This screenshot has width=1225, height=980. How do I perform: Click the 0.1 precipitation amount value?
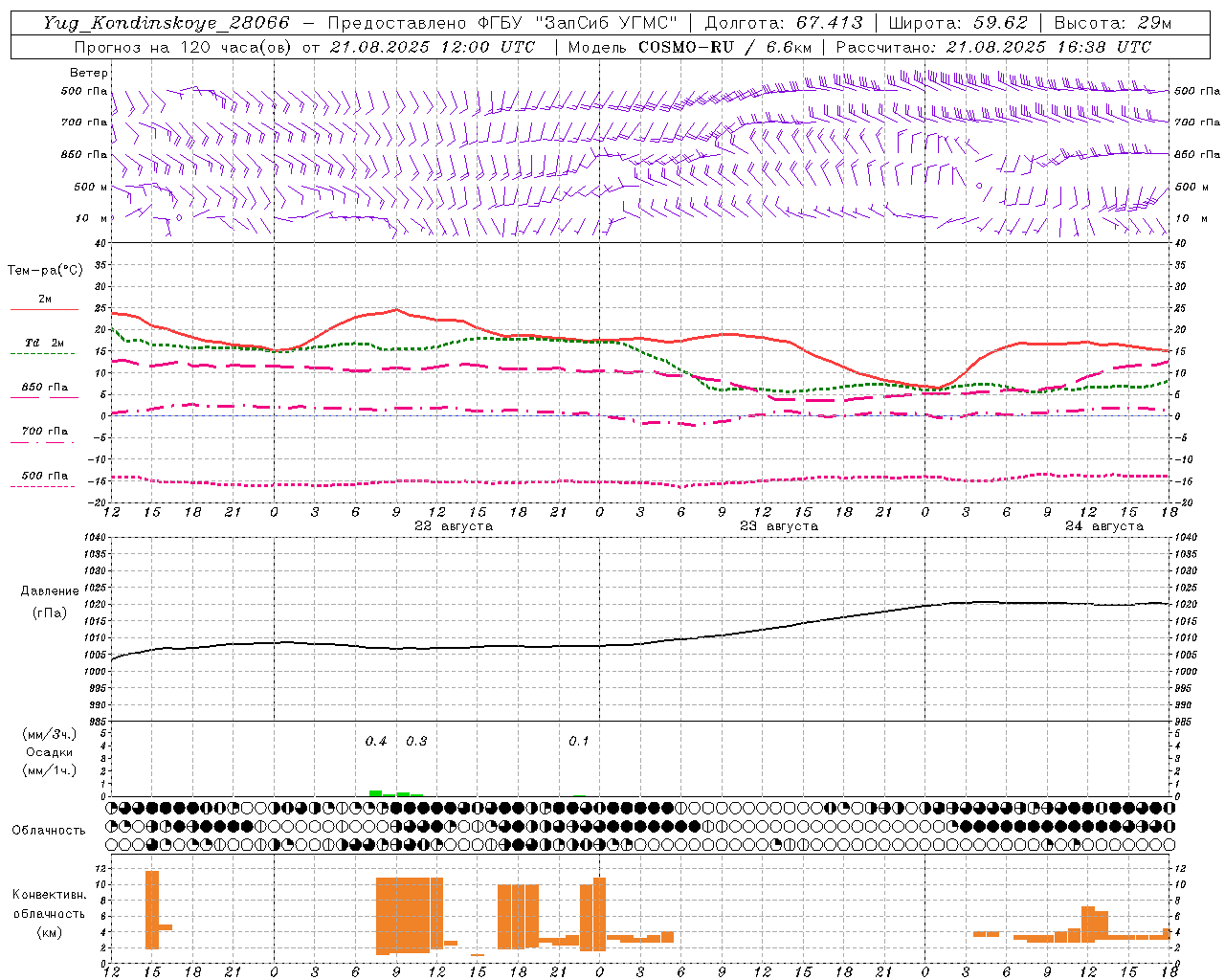pos(579,741)
